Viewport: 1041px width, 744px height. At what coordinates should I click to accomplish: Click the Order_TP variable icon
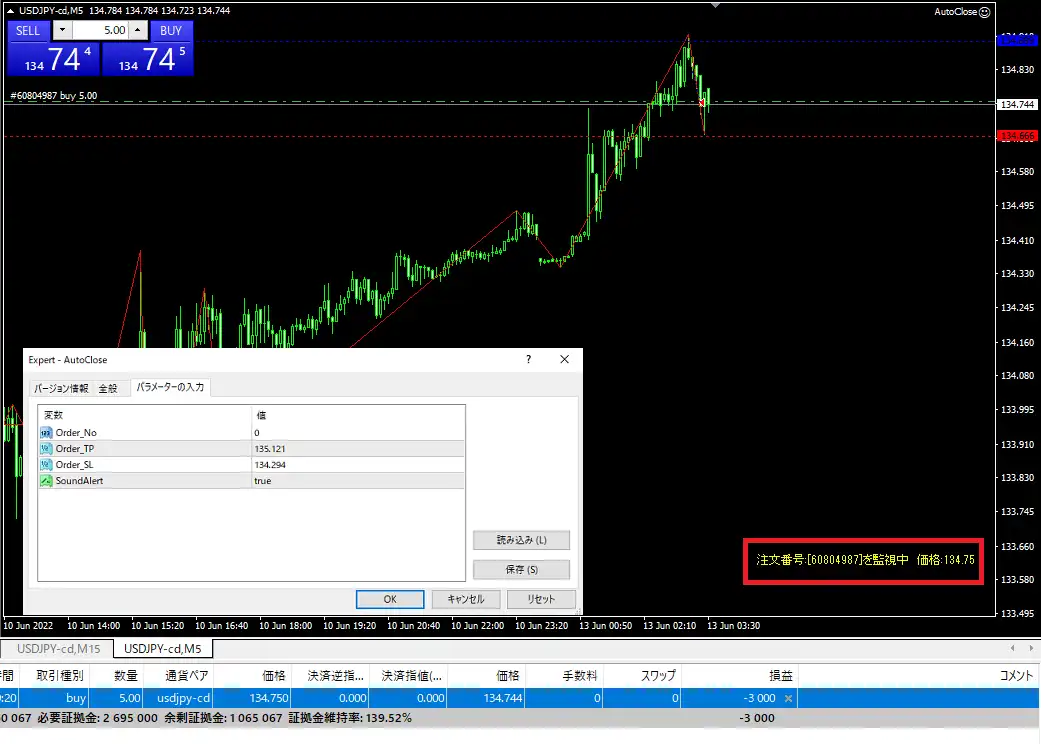(x=46, y=448)
